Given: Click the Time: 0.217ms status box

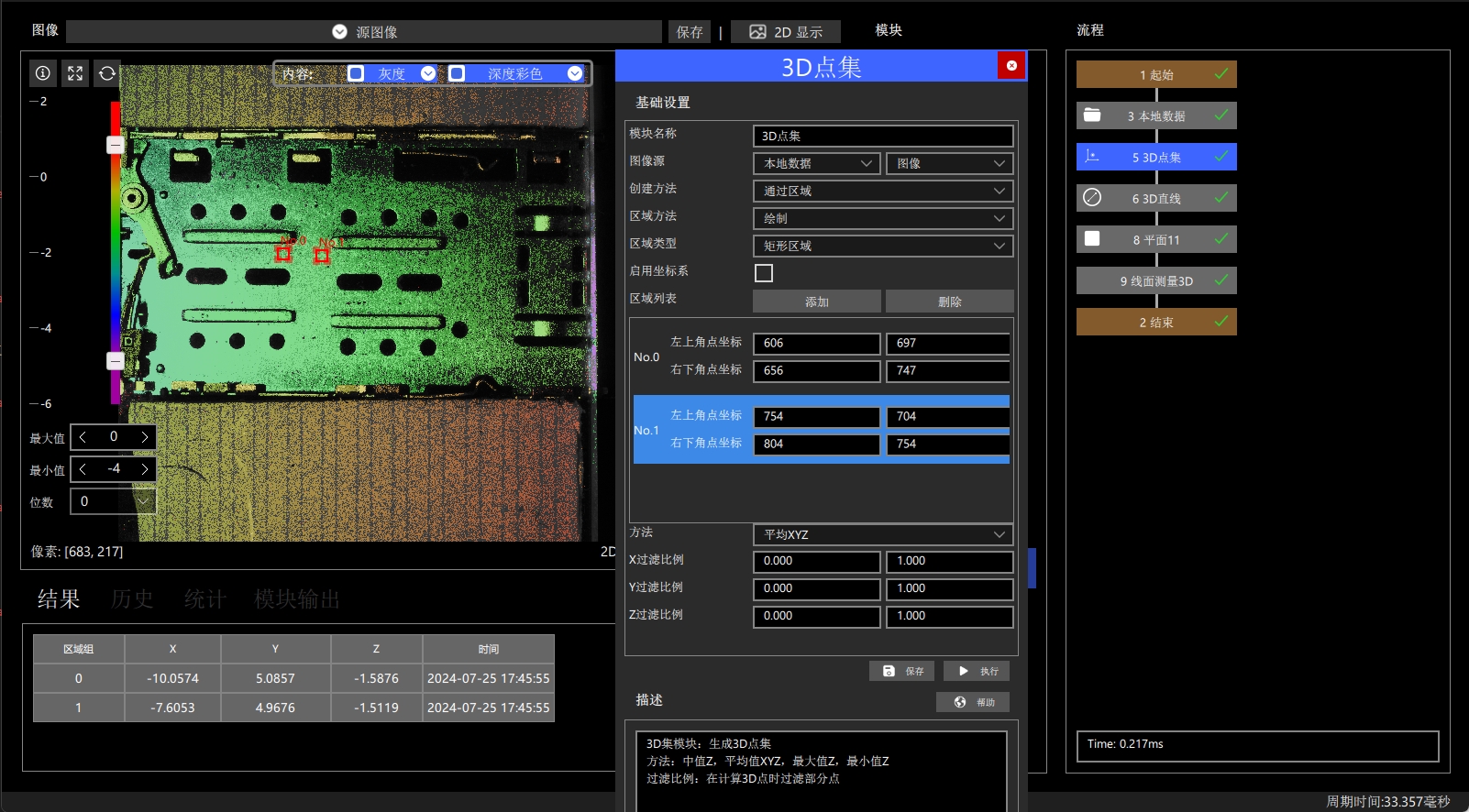Looking at the screenshot, I should (x=1257, y=746).
